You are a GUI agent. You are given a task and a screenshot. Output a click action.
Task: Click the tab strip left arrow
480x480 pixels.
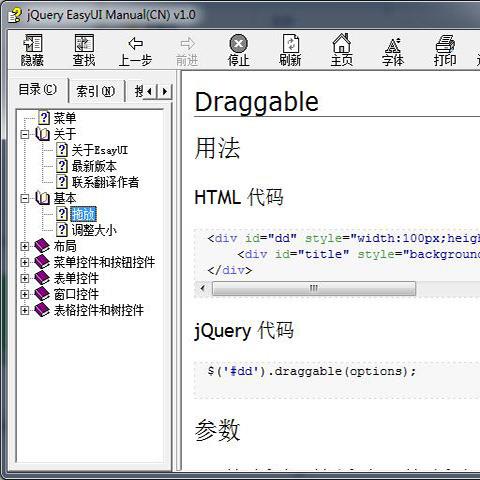tap(151, 91)
